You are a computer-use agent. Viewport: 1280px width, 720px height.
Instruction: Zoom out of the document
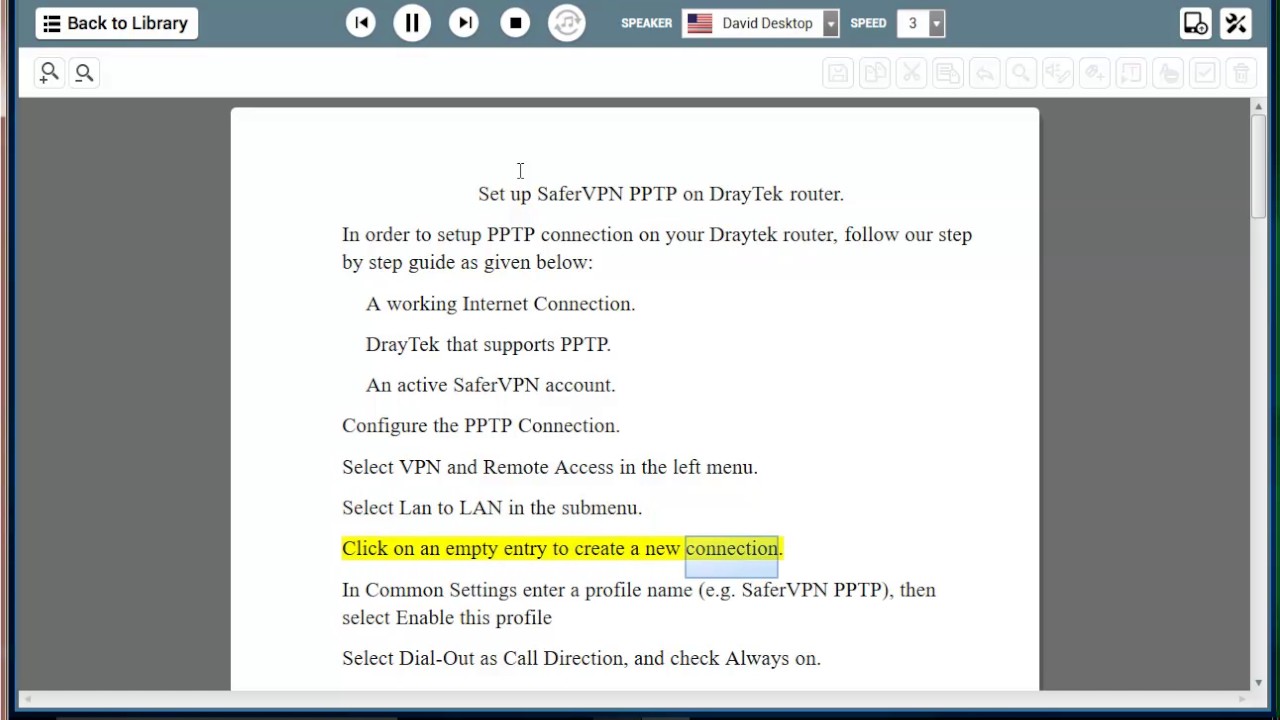pos(84,73)
